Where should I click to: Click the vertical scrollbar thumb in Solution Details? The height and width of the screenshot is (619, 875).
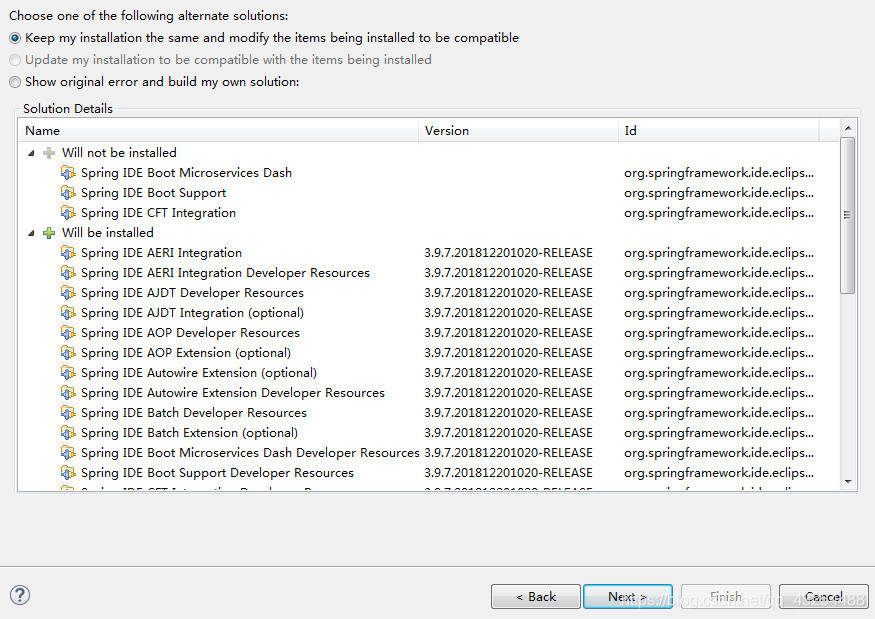[848, 215]
